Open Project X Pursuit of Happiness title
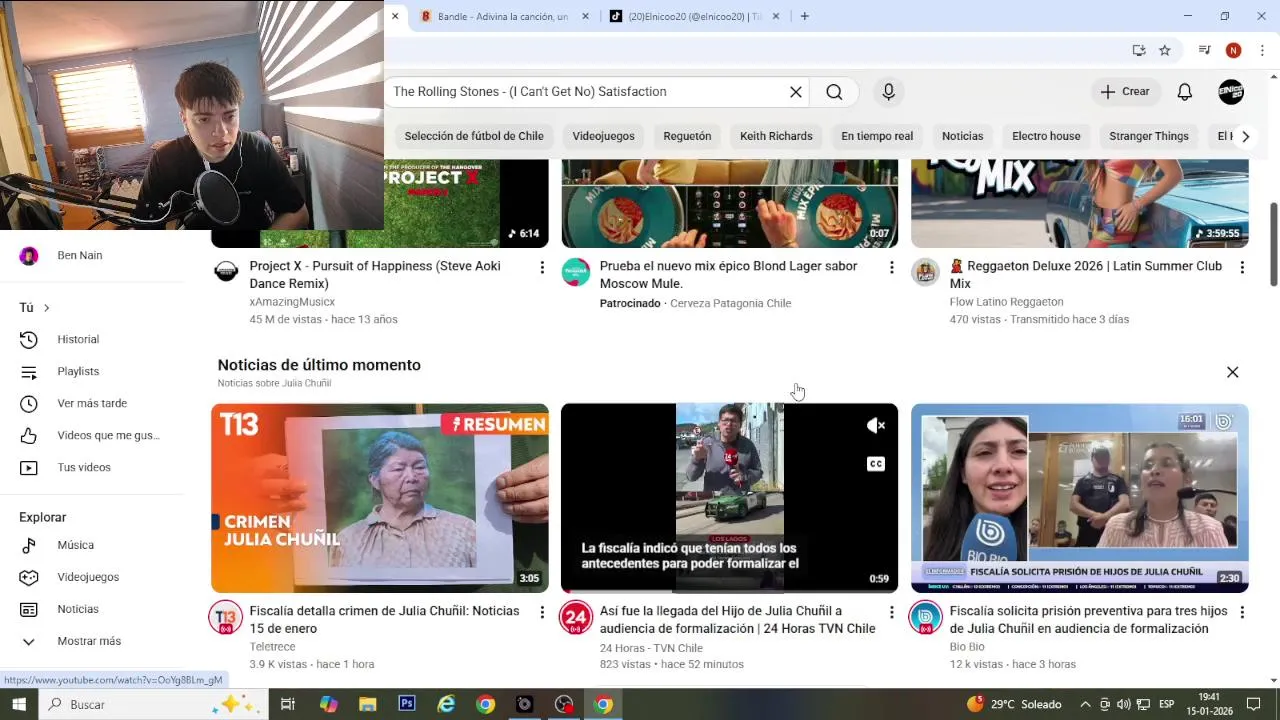 (x=375, y=275)
